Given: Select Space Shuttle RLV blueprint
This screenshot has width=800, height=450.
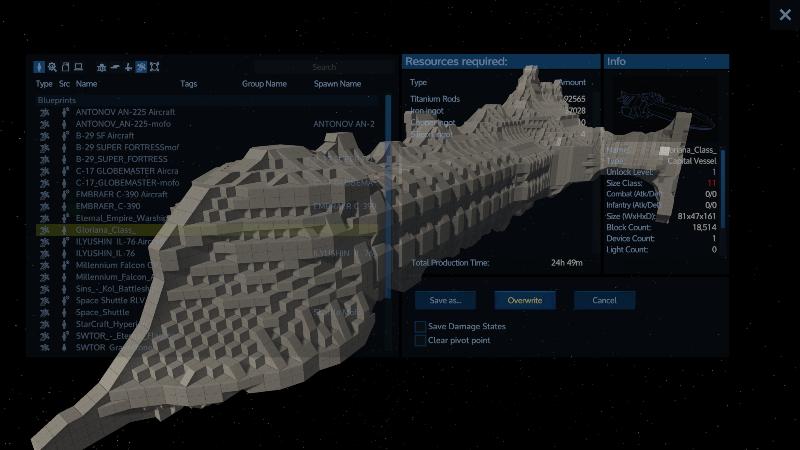Looking at the screenshot, I should (111, 301).
